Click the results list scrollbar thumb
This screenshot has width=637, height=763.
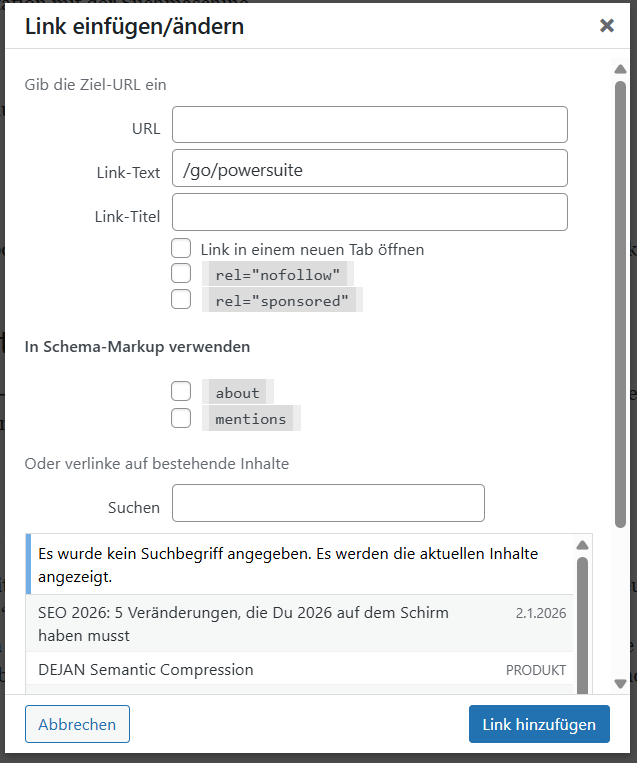[582, 620]
